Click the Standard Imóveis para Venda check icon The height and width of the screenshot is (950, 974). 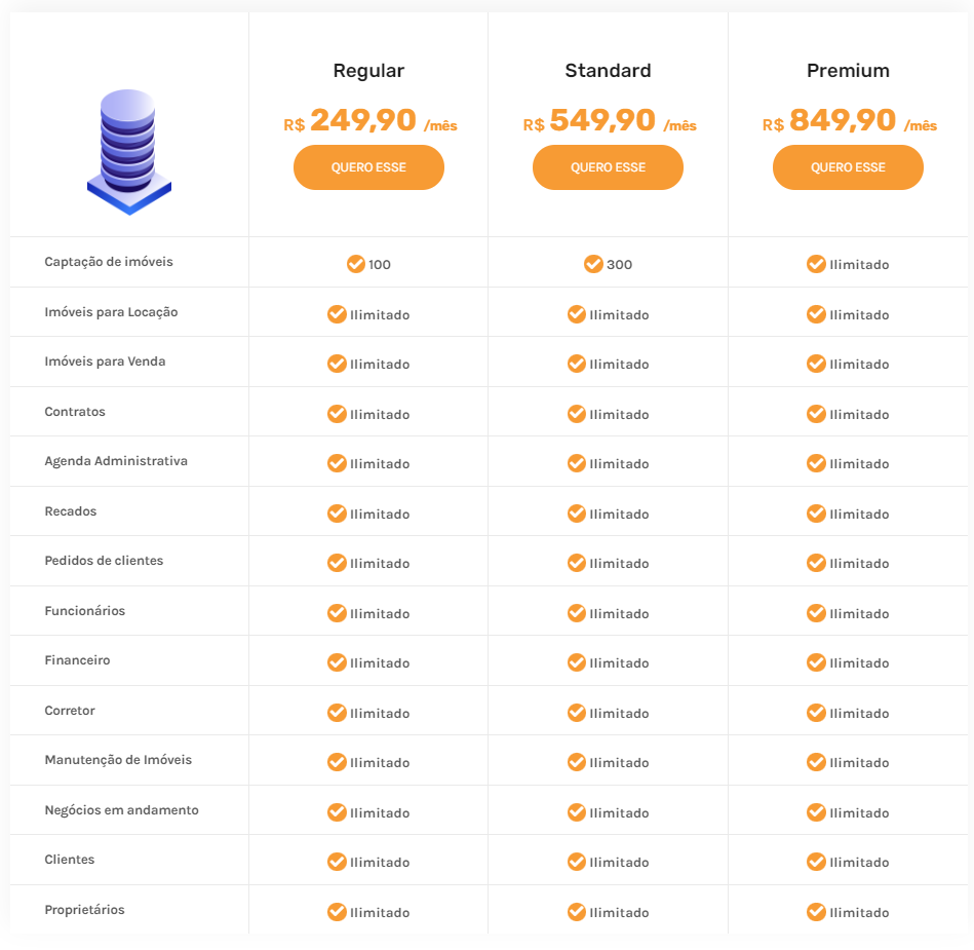tap(576, 364)
